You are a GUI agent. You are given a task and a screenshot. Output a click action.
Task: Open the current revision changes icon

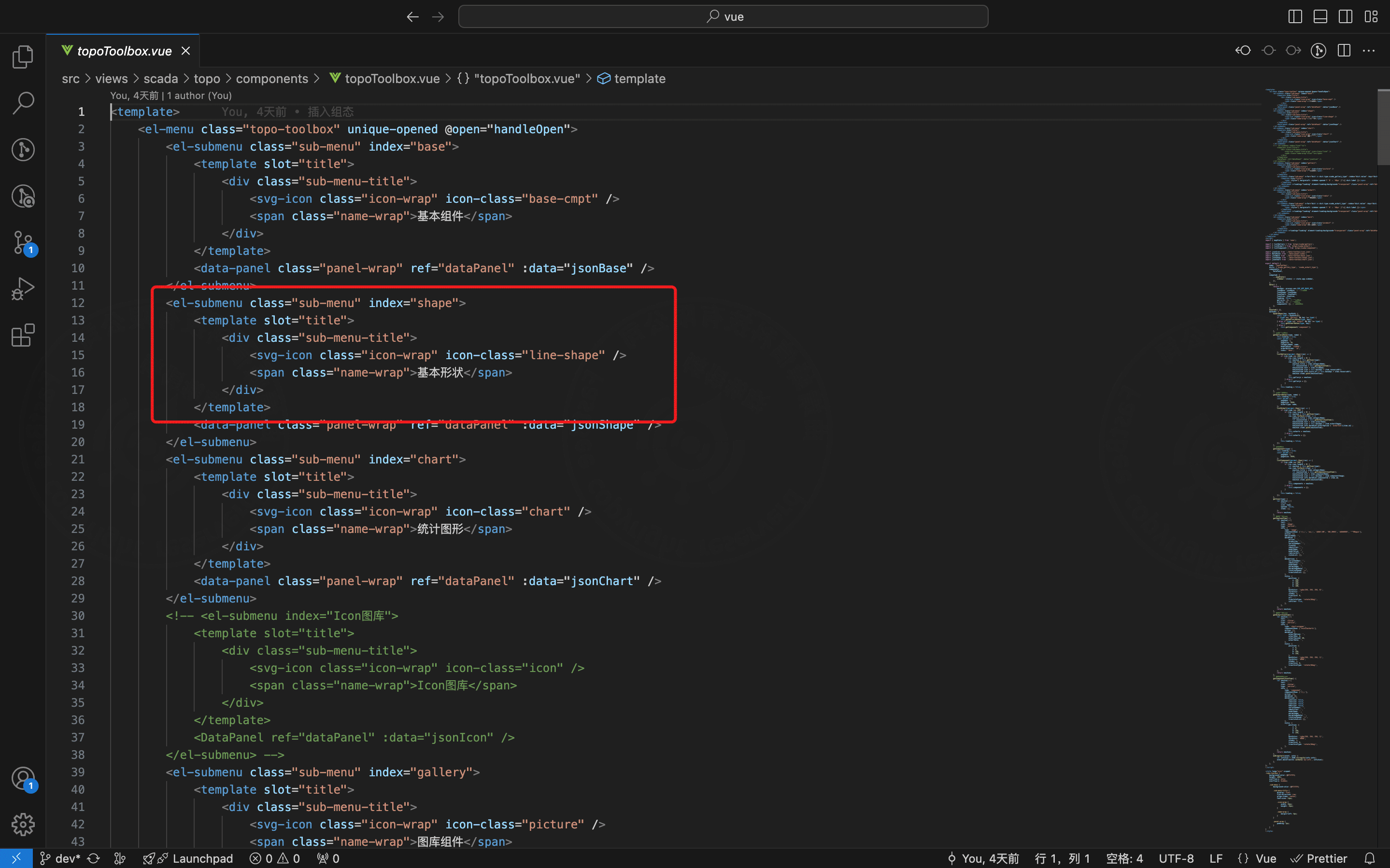[x=1268, y=51]
